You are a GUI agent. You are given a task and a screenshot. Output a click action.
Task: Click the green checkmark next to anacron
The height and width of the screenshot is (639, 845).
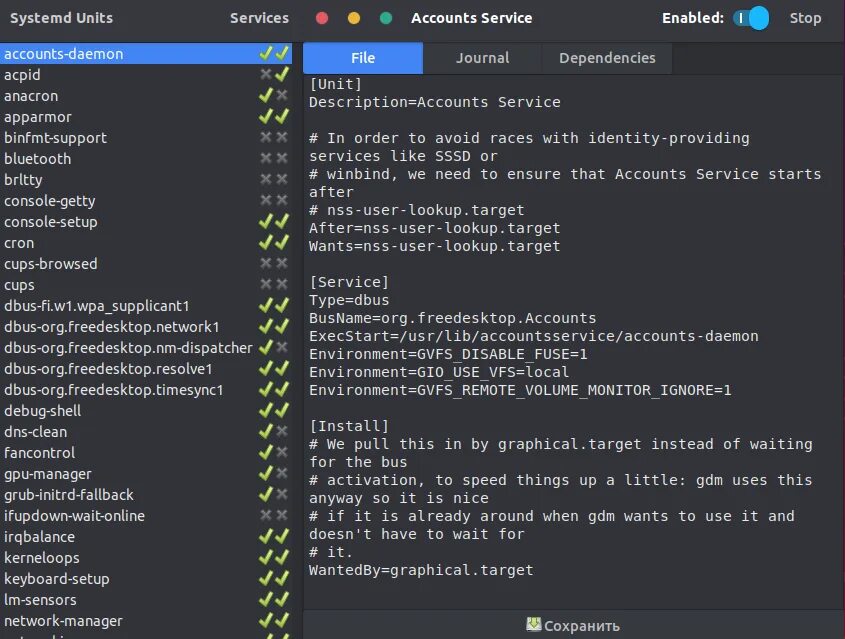(266, 96)
